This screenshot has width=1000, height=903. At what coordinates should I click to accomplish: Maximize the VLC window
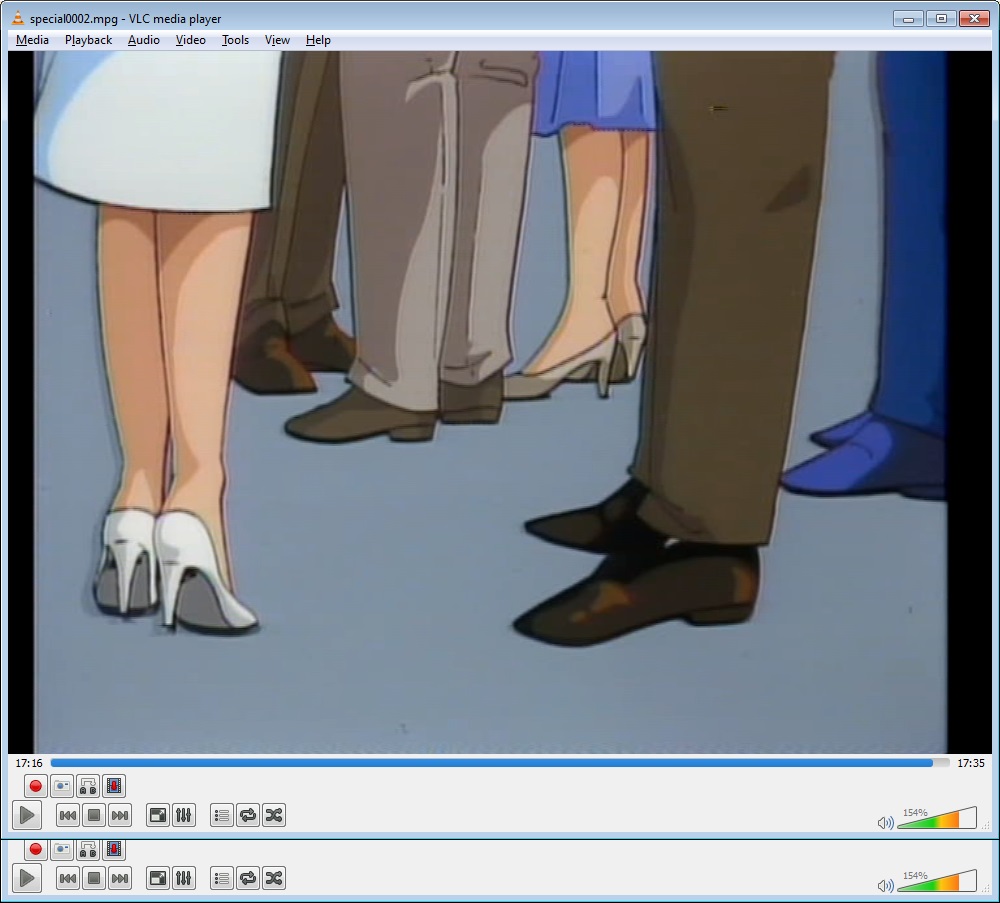click(941, 18)
